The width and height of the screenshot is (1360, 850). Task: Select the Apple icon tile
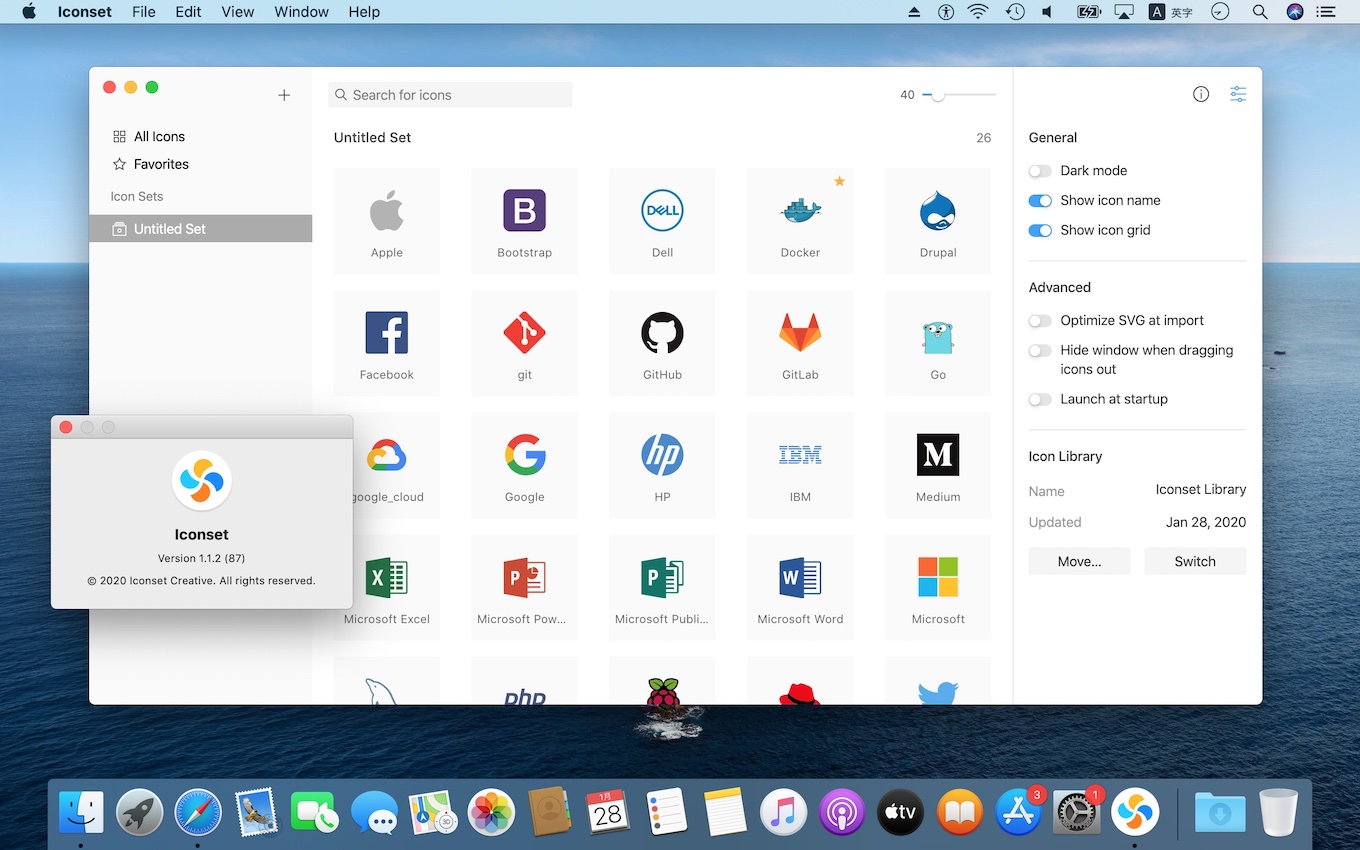pyautogui.click(x=387, y=220)
